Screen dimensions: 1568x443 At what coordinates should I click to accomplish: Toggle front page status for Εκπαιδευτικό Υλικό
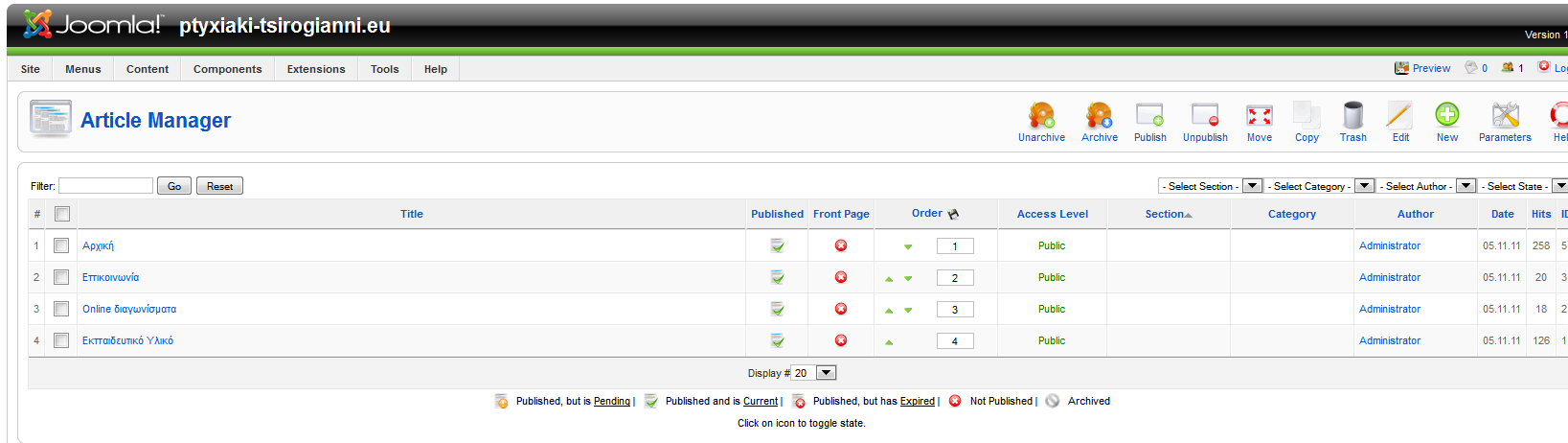coord(841,340)
